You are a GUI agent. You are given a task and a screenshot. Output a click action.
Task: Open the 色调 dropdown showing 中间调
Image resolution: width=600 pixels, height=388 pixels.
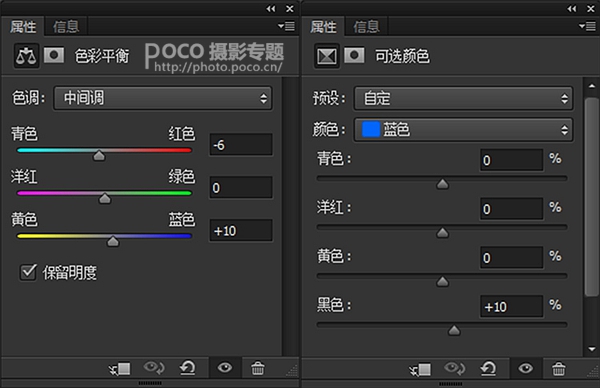click(163, 98)
